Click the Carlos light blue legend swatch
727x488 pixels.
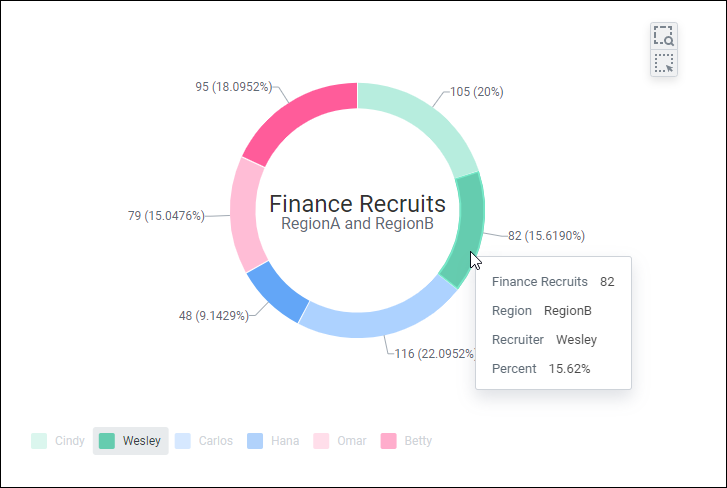pyautogui.click(x=183, y=441)
